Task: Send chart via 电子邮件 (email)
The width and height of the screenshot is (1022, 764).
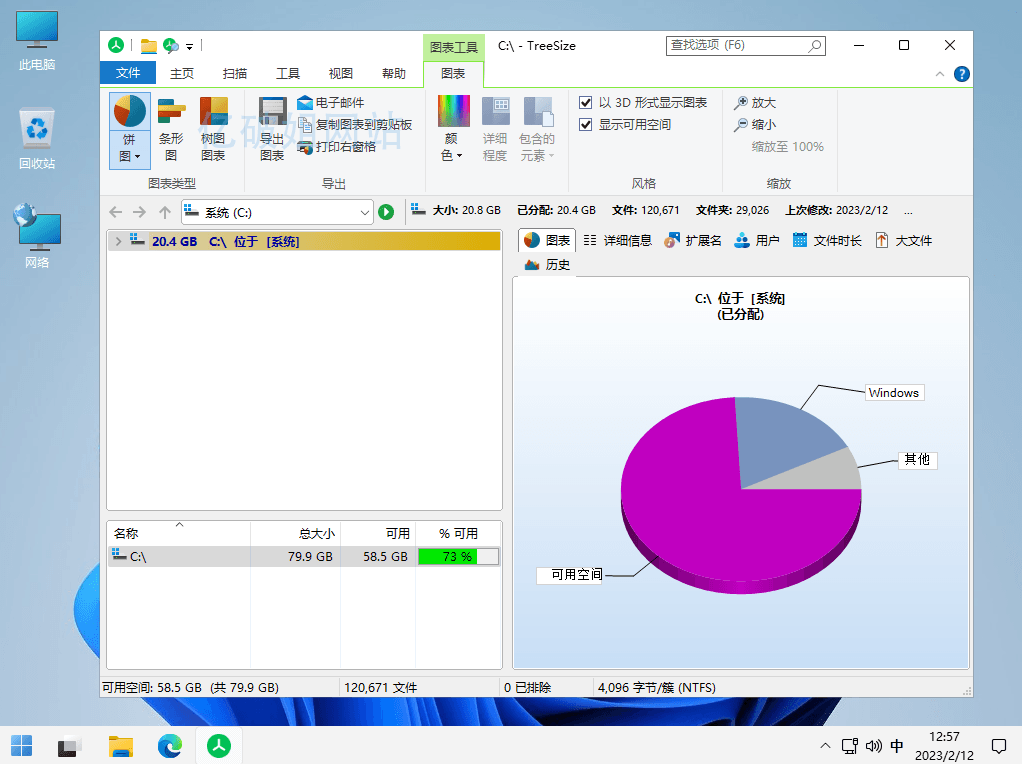Action: click(331, 101)
